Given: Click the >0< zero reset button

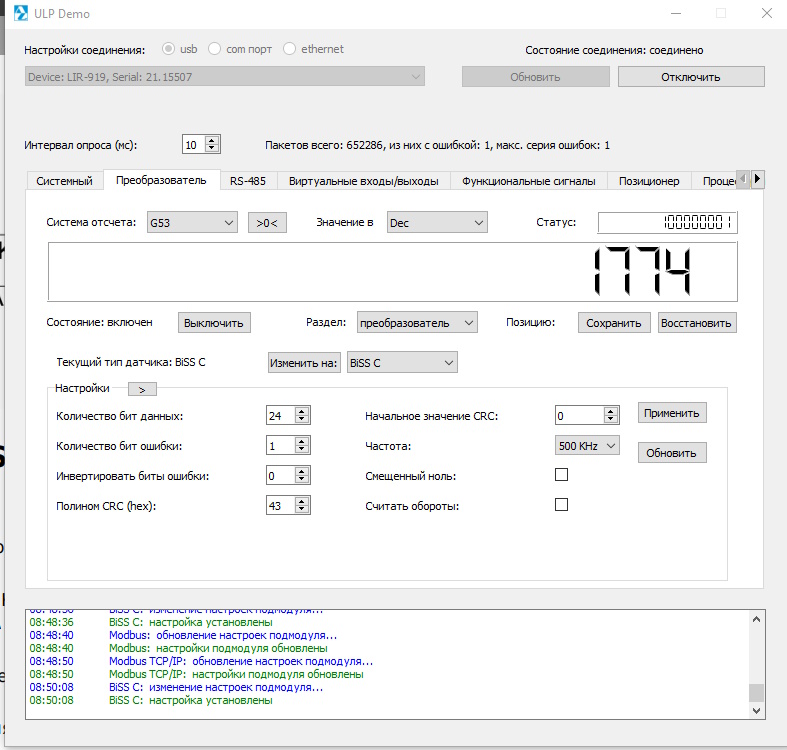Looking at the screenshot, I should [x=267, y=223].
